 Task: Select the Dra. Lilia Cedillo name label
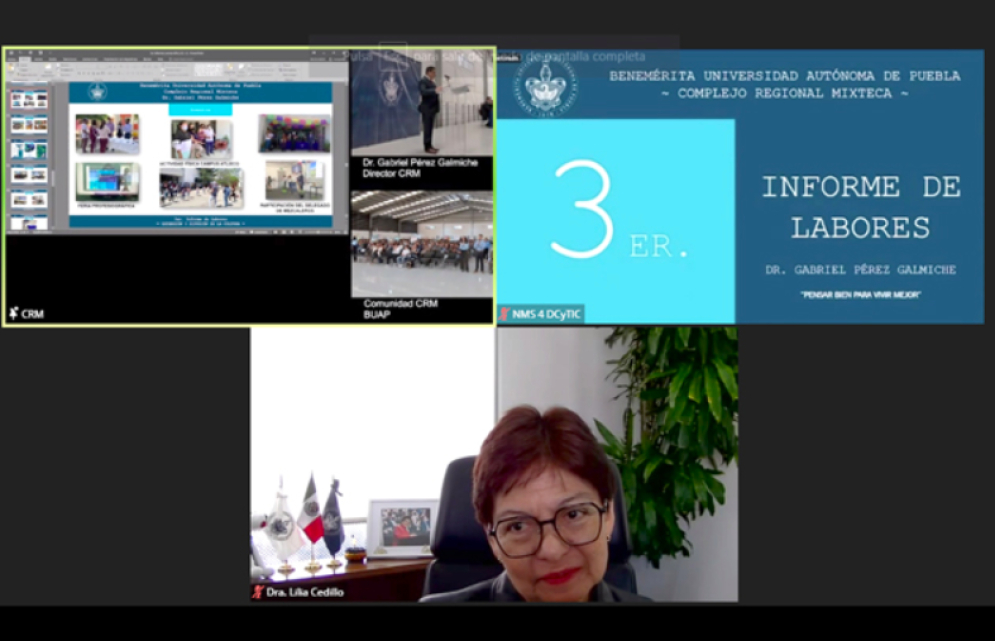305,591
